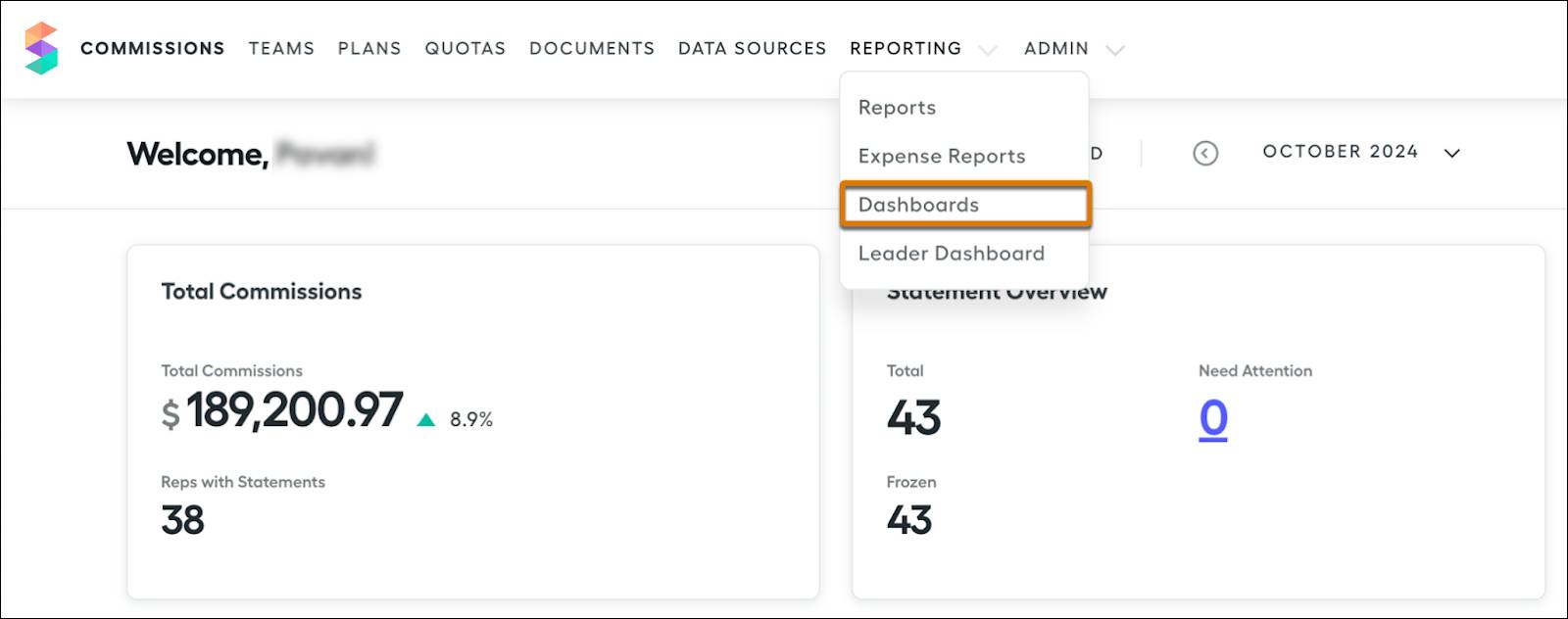
Task: Click the Spiff logo icon
Action: [41, 48]
